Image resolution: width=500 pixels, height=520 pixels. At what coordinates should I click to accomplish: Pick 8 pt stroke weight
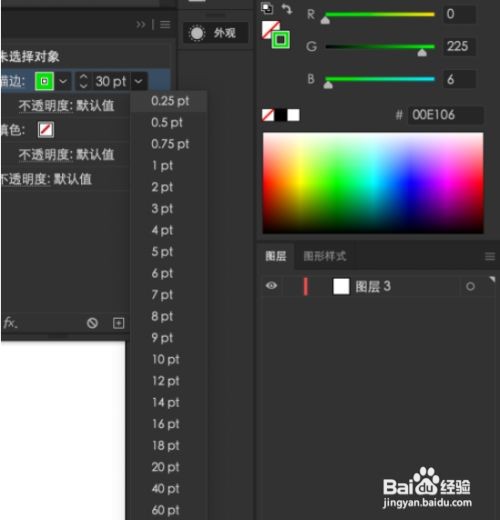coord(162,316)
